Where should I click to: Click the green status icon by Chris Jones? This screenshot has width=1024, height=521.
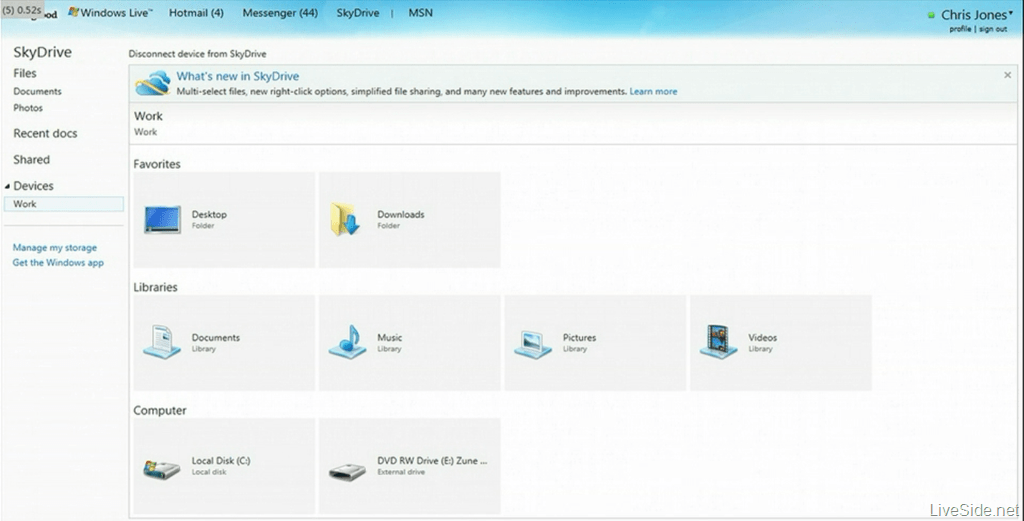pos(931,15)
